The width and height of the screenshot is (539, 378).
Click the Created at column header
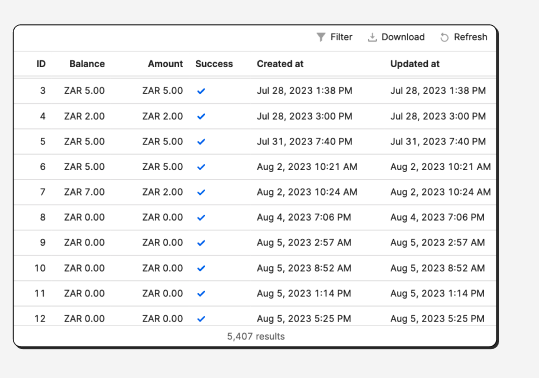tap(280, 64)
